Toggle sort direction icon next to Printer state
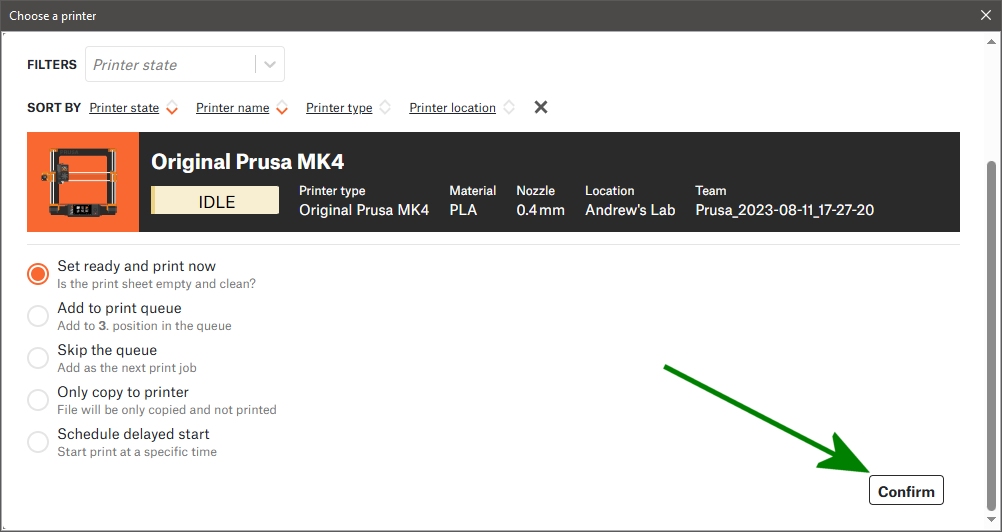The height and width of the screenshot is (532, 1002). (x=171, y=107)
